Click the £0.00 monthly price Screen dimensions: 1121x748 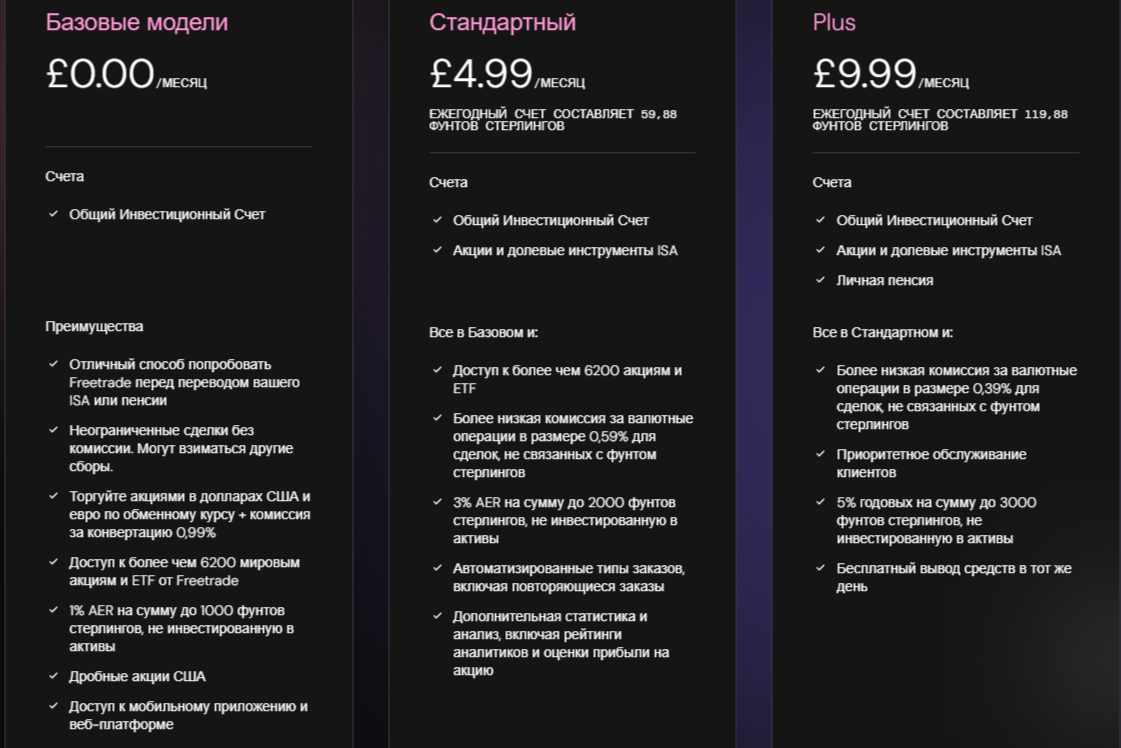[101, 74]
